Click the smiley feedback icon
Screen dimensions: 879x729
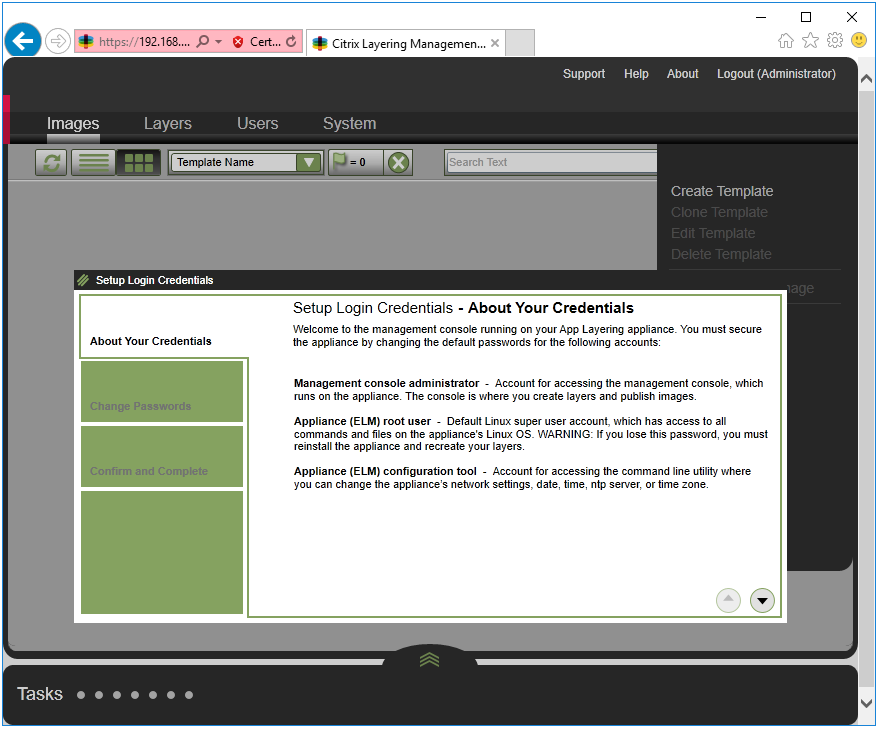(x=859, y=40)
